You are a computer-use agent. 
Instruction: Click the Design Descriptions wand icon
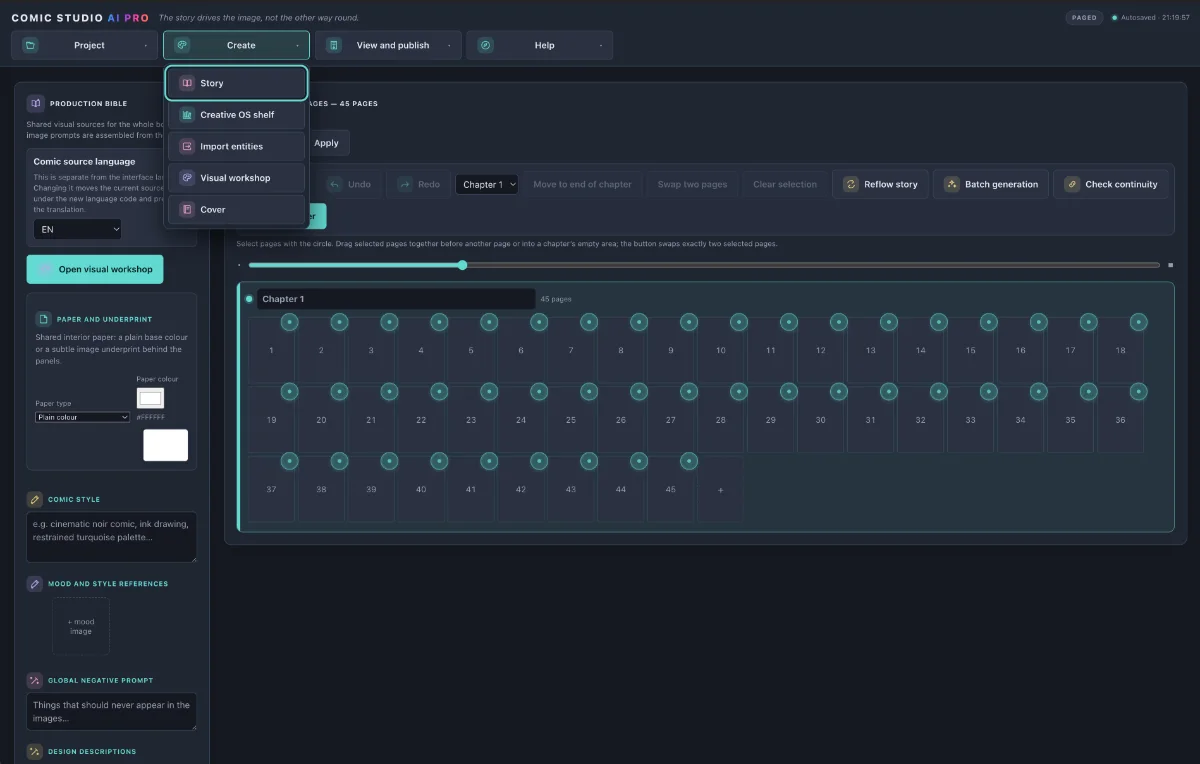[x=35, y=751]
